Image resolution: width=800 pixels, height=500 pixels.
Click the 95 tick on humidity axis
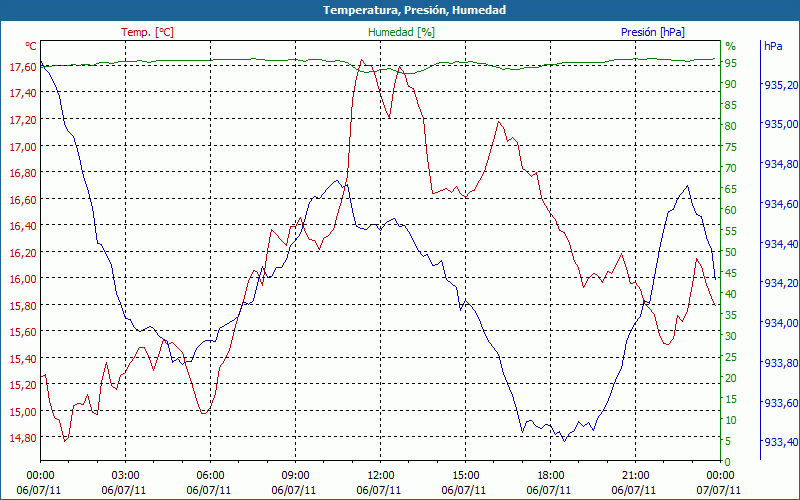[731, 63]
